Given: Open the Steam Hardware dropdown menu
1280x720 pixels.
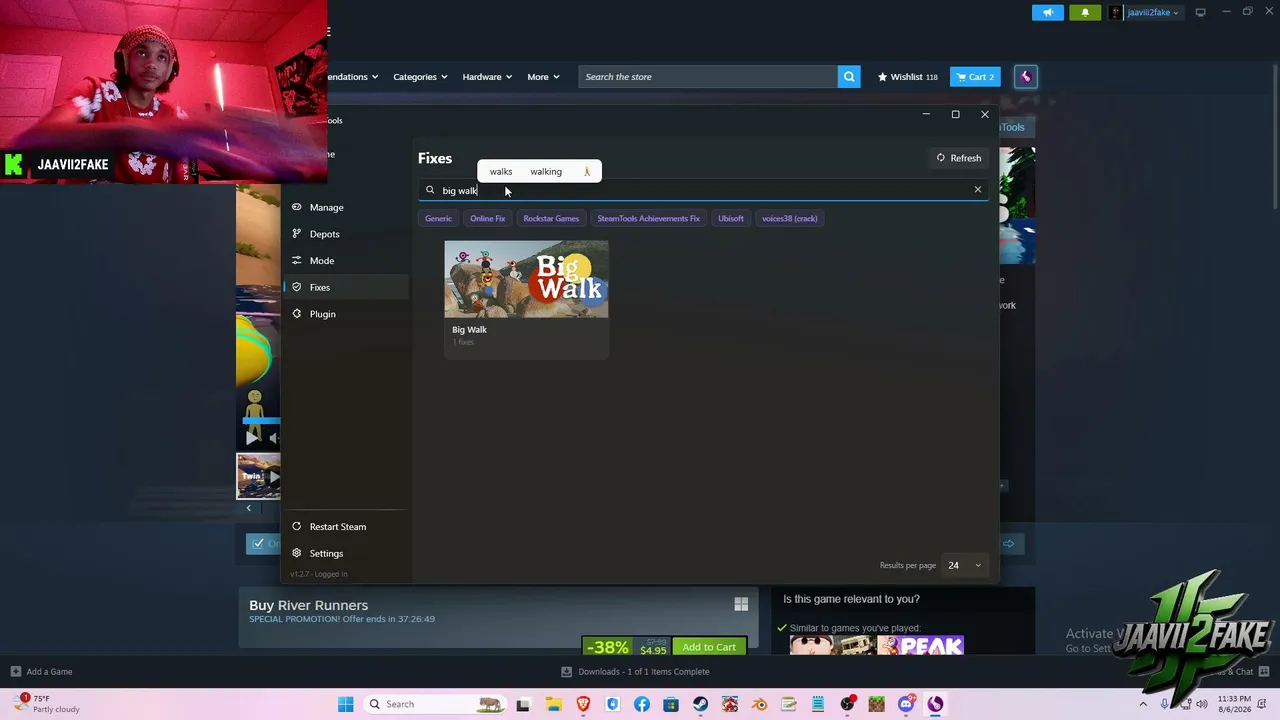Looking at the screenshot, I should tap(487, 77).
